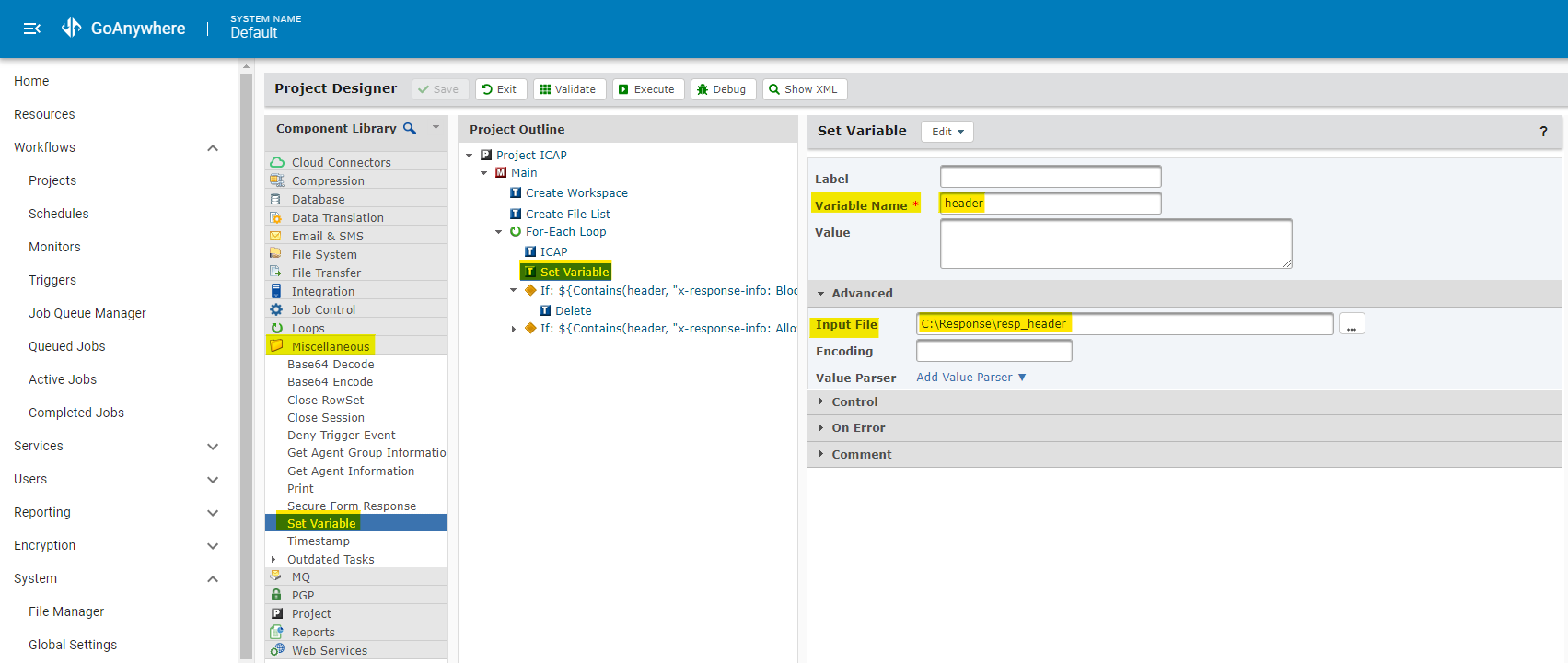Screen dimensions: 1568x663
Task: Click the Data Translation category icon
Action: (275, 217)
